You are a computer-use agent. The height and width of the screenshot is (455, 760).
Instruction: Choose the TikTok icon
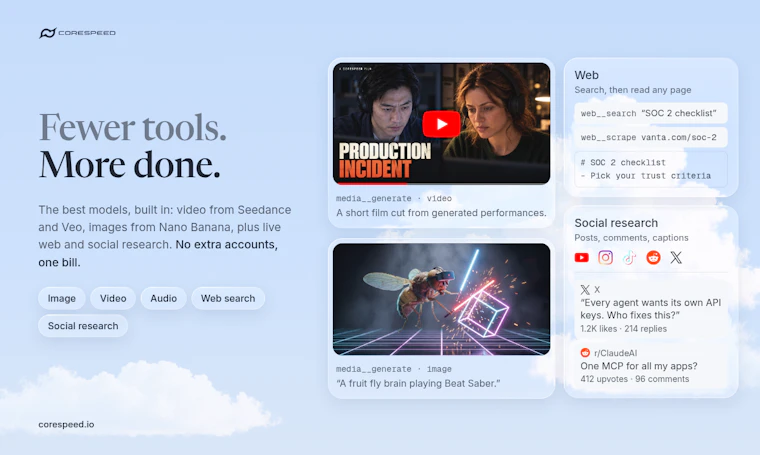[629, 257]
